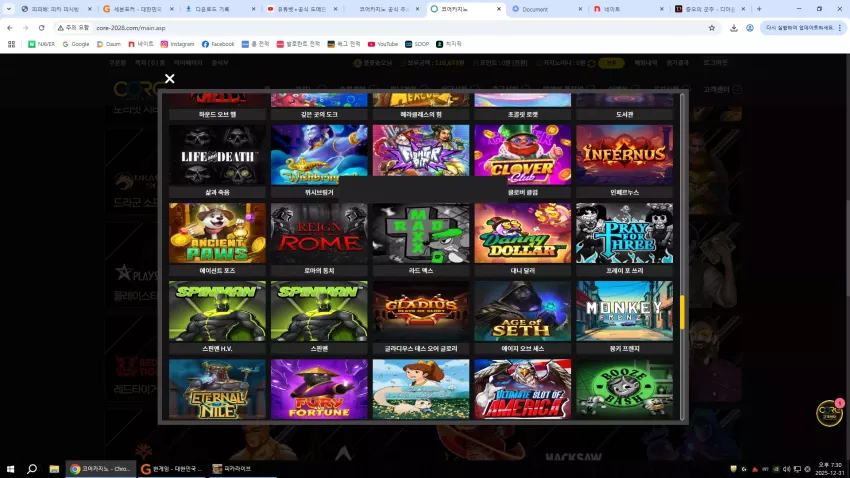This screenshot has height=478, width=850.
Task: Open the Booze Bash slot game
Action: [624, 389]
